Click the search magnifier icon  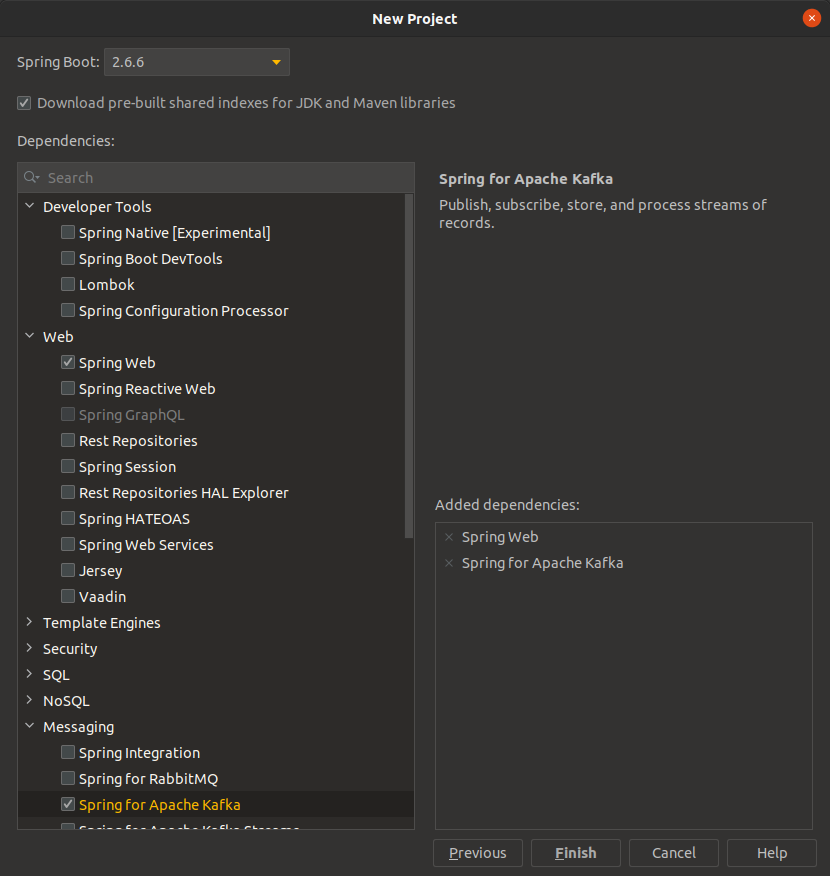coord(31,178)
